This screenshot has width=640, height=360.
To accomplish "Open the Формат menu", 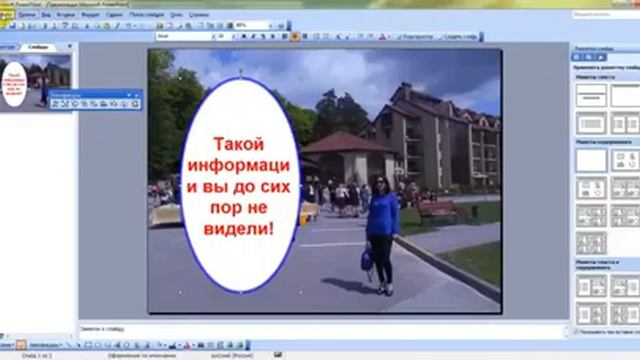I will pyautogui.click(x=90, y=15).
